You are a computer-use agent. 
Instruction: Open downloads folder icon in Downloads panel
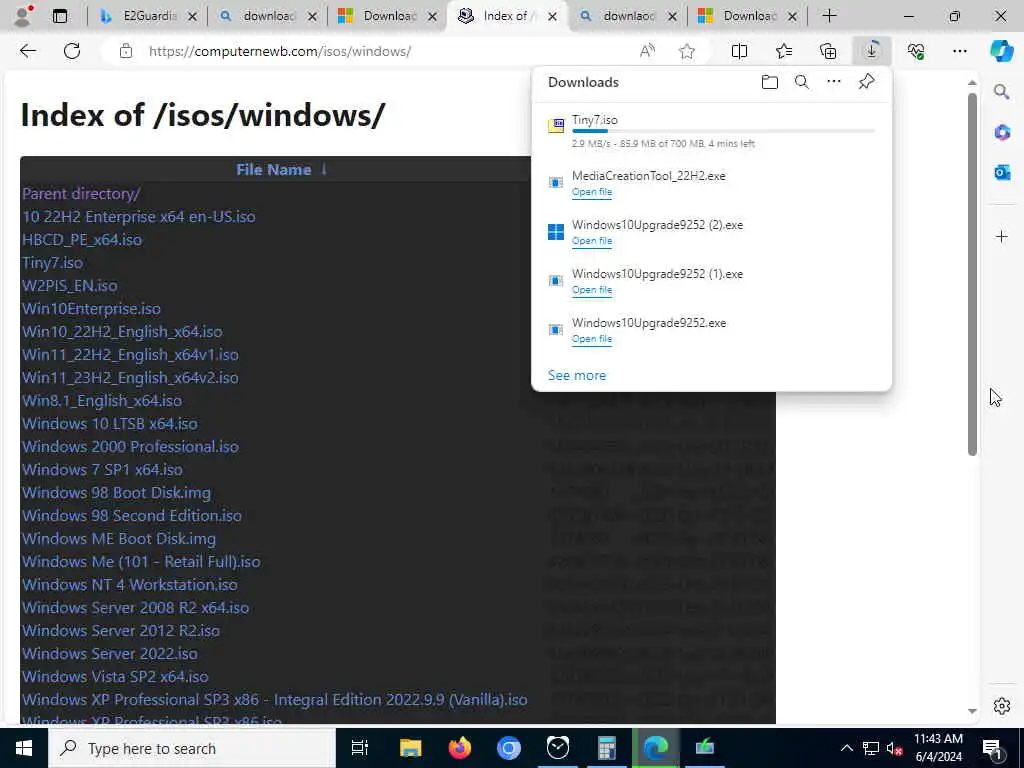[770, 82]
